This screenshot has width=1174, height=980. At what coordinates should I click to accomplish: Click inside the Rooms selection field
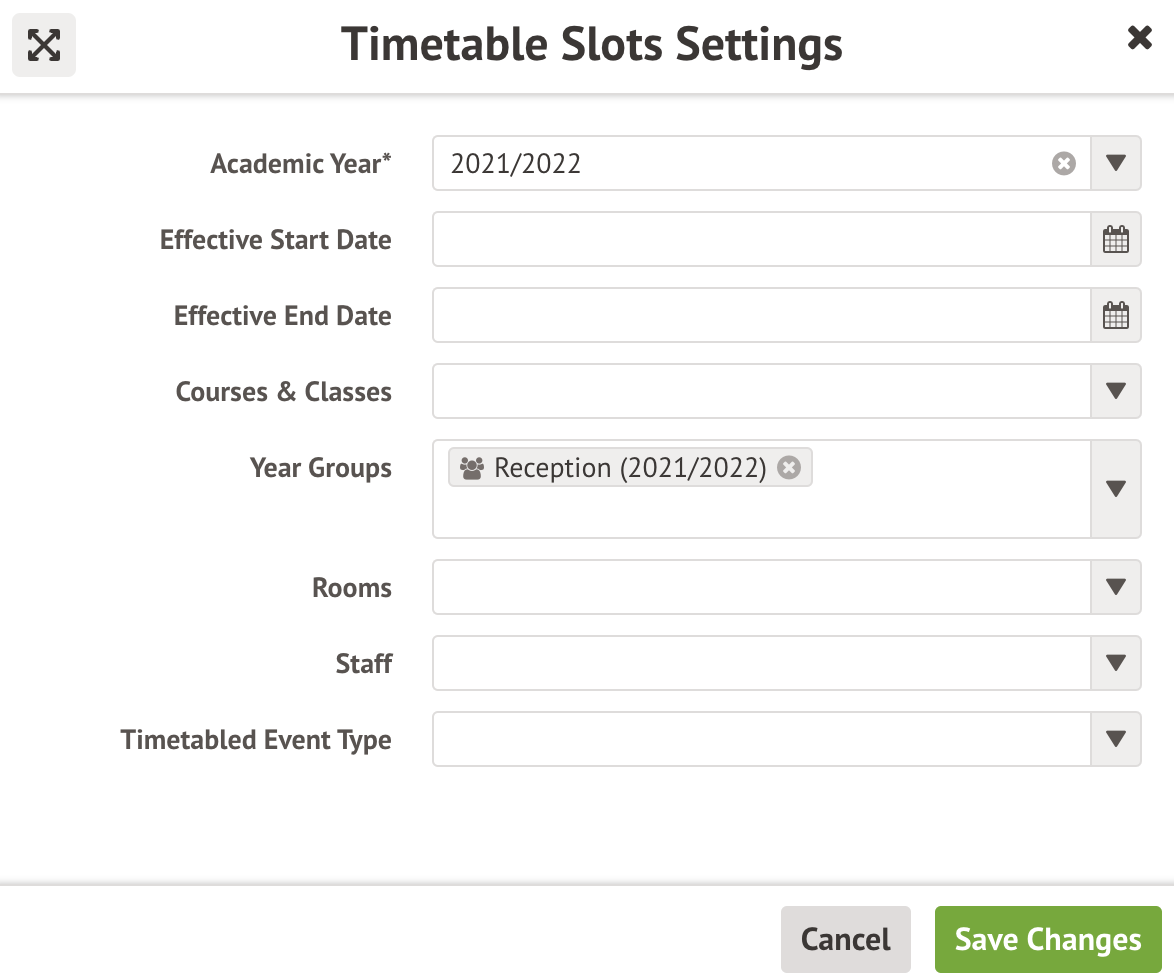coord(761,588)
